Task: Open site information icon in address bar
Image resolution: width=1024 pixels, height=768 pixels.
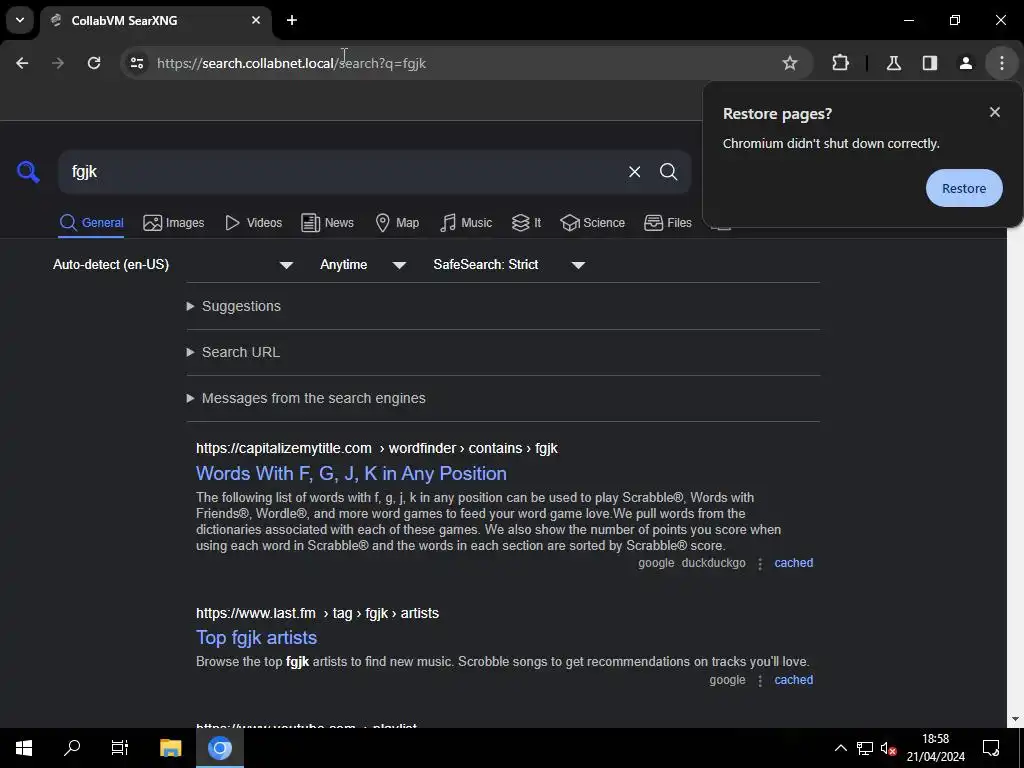Action: (136, 63)
